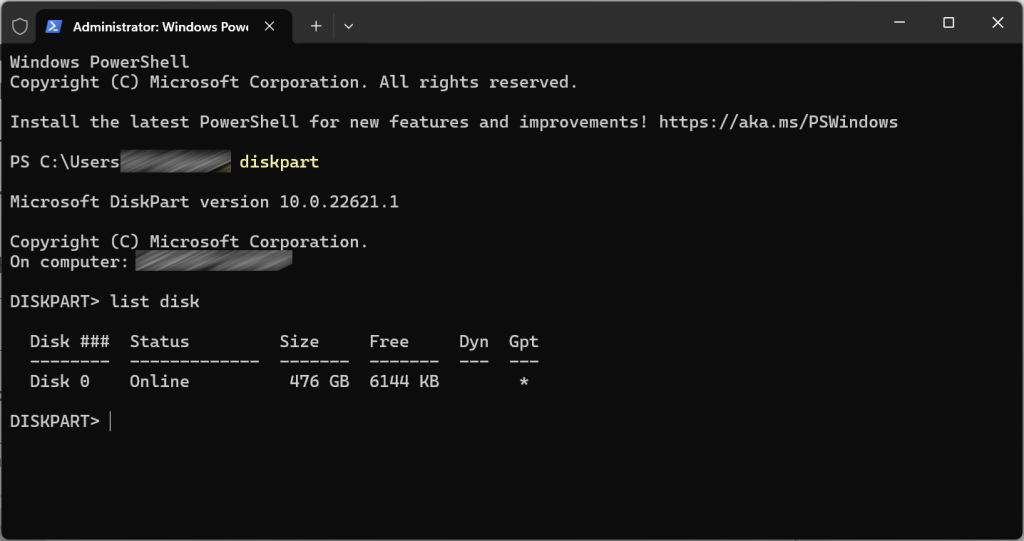The image size is (1024, 541).
Task: Click the "Disk 0" entry in the table
Action: [59, 382]
